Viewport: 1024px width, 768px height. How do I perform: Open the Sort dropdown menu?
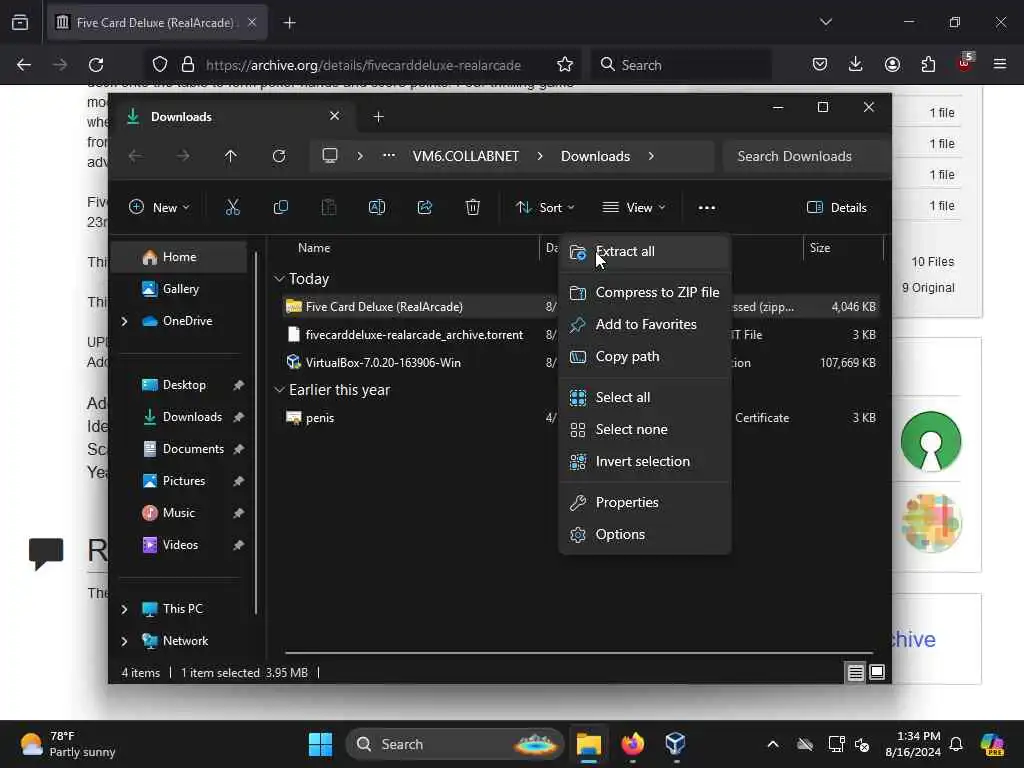click(545, 208)
